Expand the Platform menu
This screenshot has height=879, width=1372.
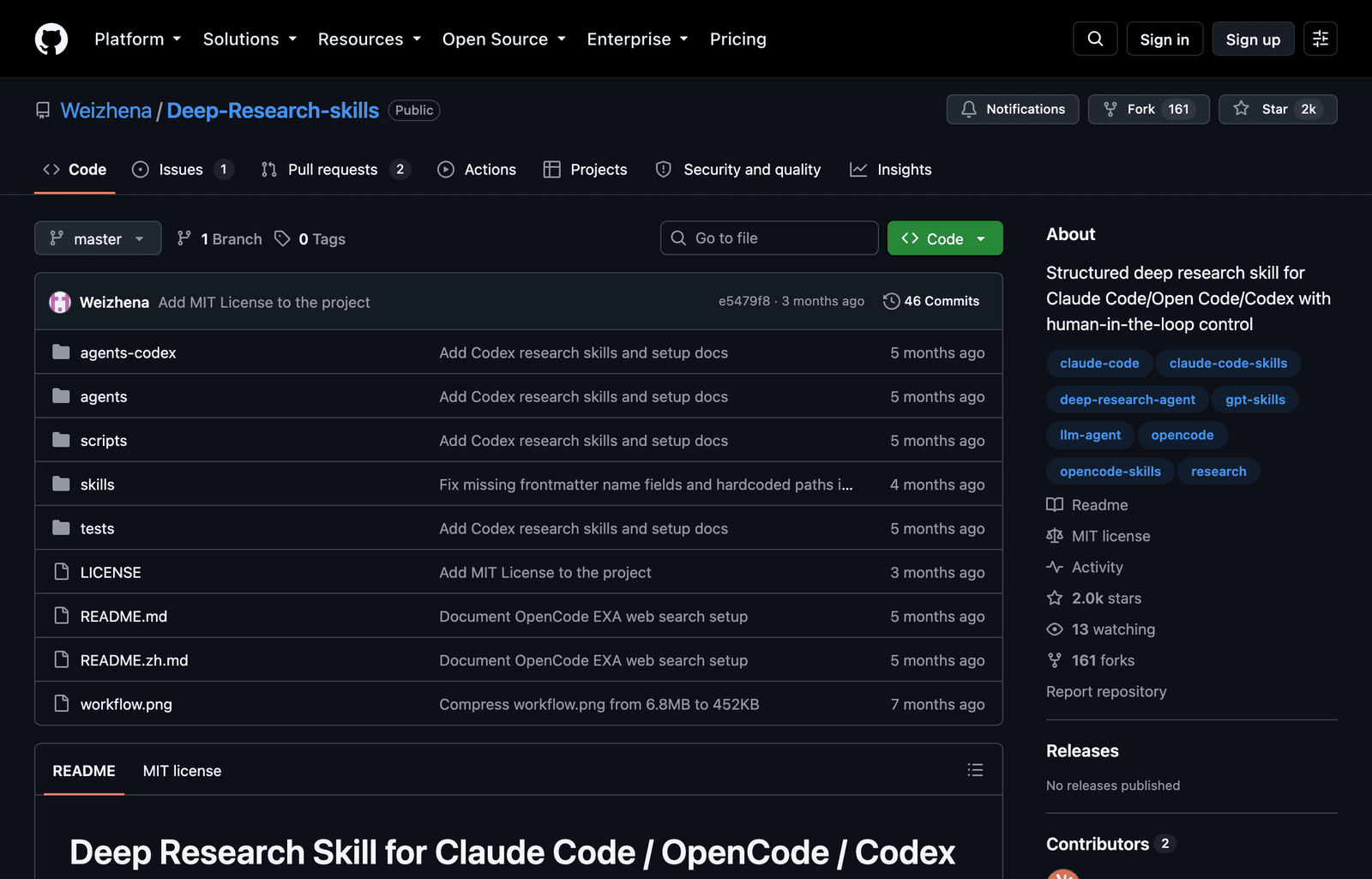[137, 39]
